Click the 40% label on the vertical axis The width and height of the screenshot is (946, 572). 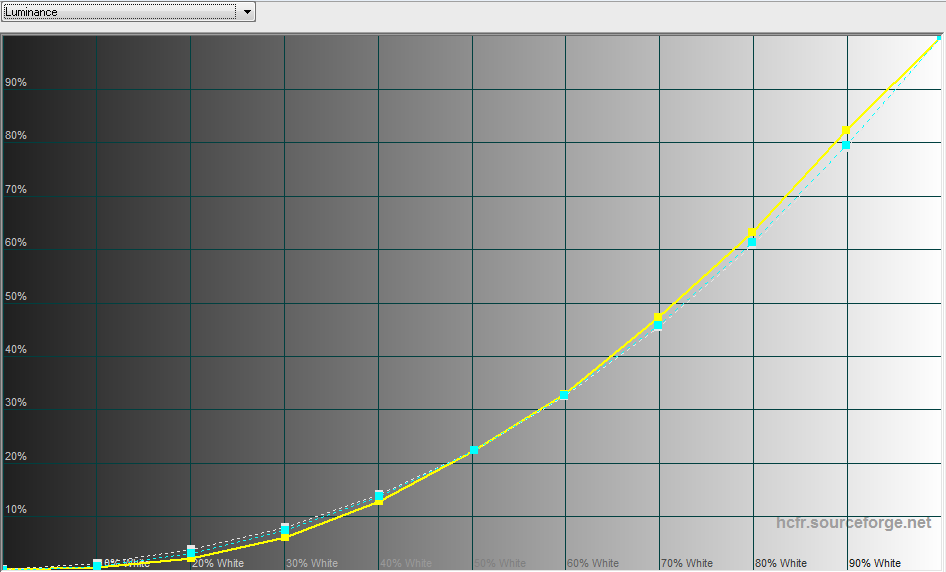(16, 349)
